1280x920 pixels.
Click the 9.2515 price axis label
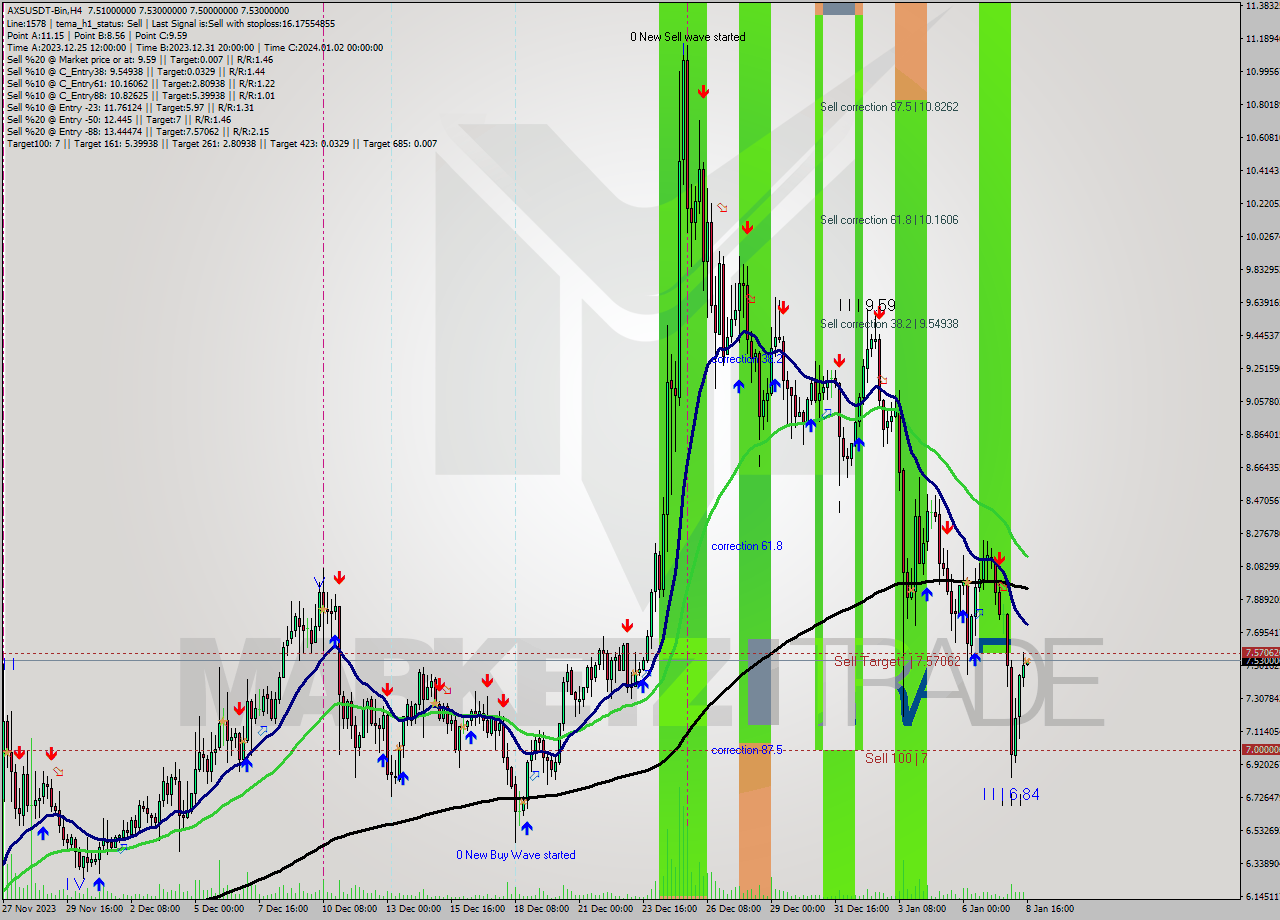click(x=1262, y=369)
